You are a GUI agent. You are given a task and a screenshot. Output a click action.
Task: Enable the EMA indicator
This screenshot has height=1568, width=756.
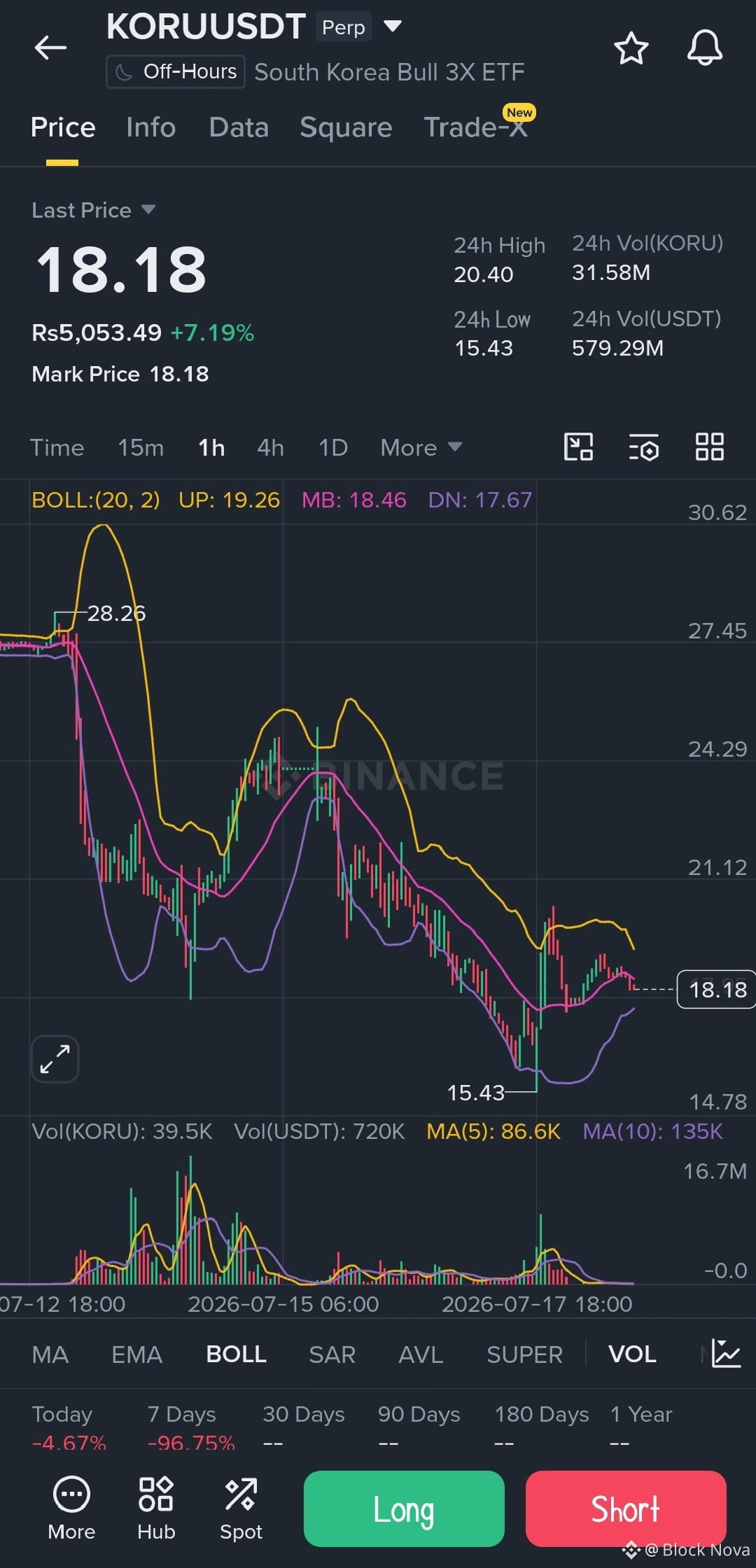pos(137,1354)
